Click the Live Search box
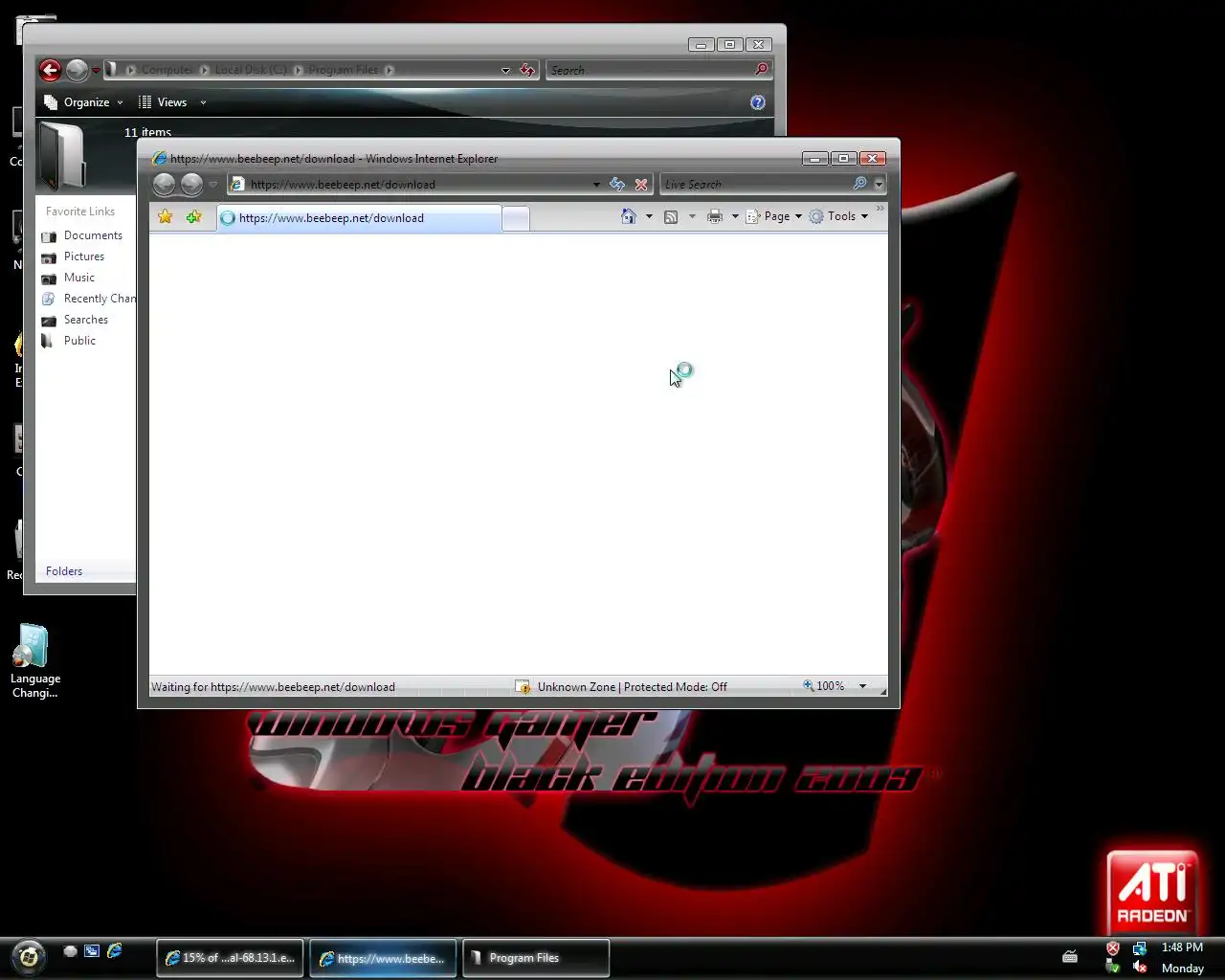Viewport: 1225px width, 980px height. [x=756, y=184]
